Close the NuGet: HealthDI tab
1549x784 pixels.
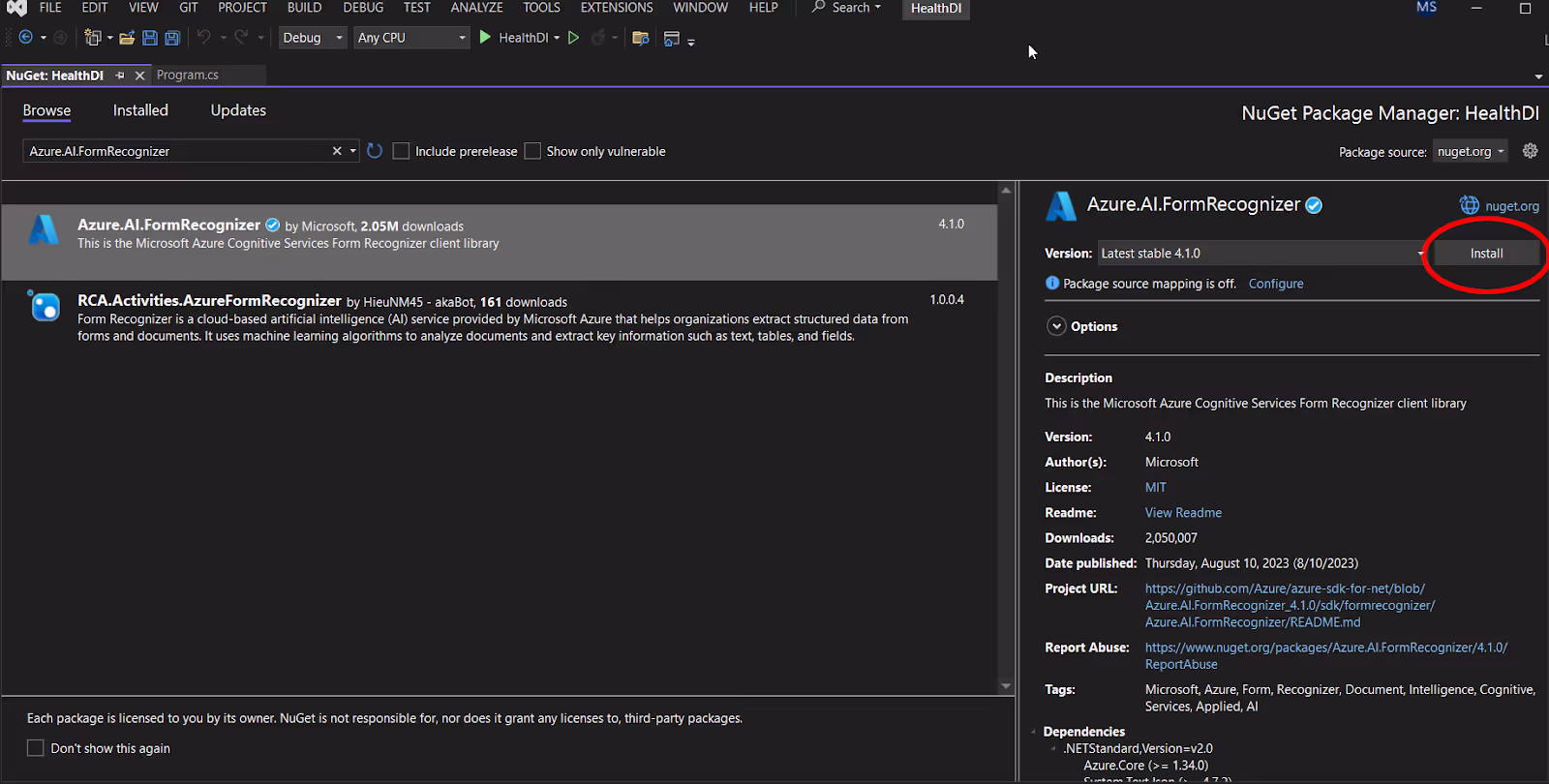coord(139,75)
